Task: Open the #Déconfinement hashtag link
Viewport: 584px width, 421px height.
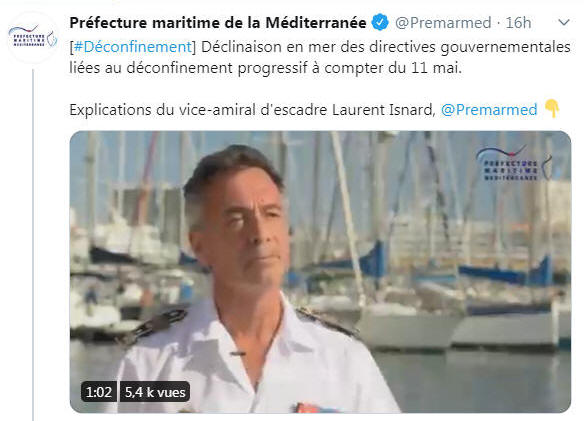Action: 133,47
